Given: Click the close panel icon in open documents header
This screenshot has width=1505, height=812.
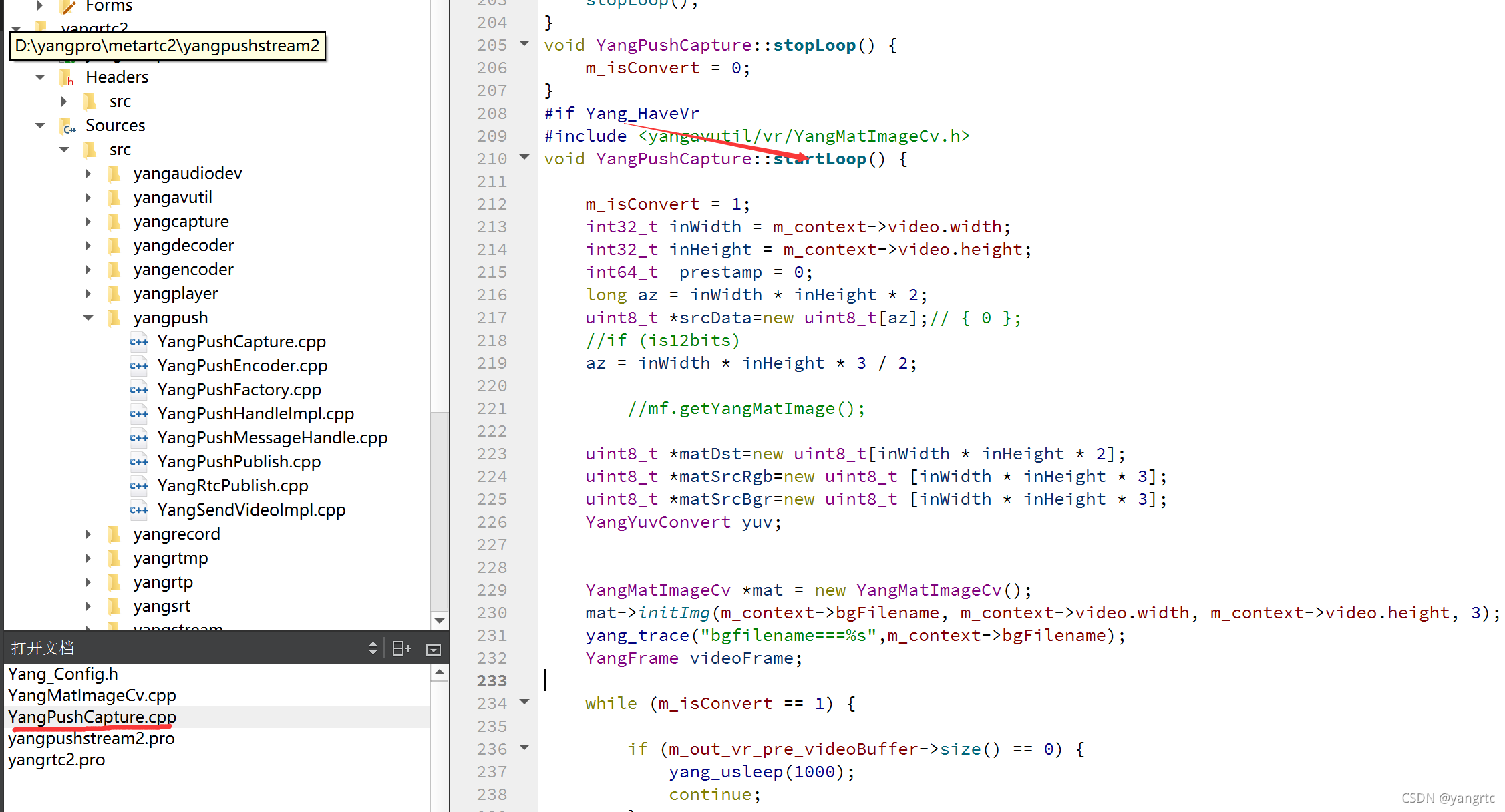Looking at the screenshot, I should (433, 649).
